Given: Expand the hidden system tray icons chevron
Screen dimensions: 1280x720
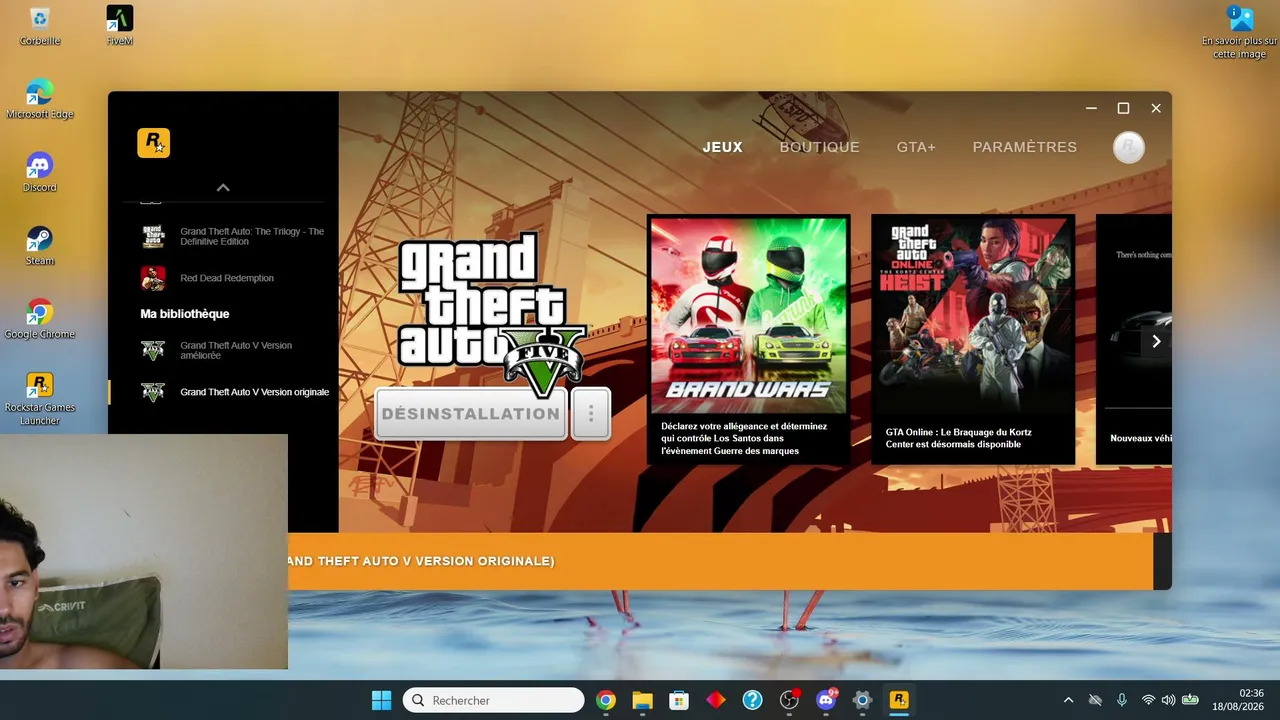Looking at the screenshot, I should click(1068, 700).
